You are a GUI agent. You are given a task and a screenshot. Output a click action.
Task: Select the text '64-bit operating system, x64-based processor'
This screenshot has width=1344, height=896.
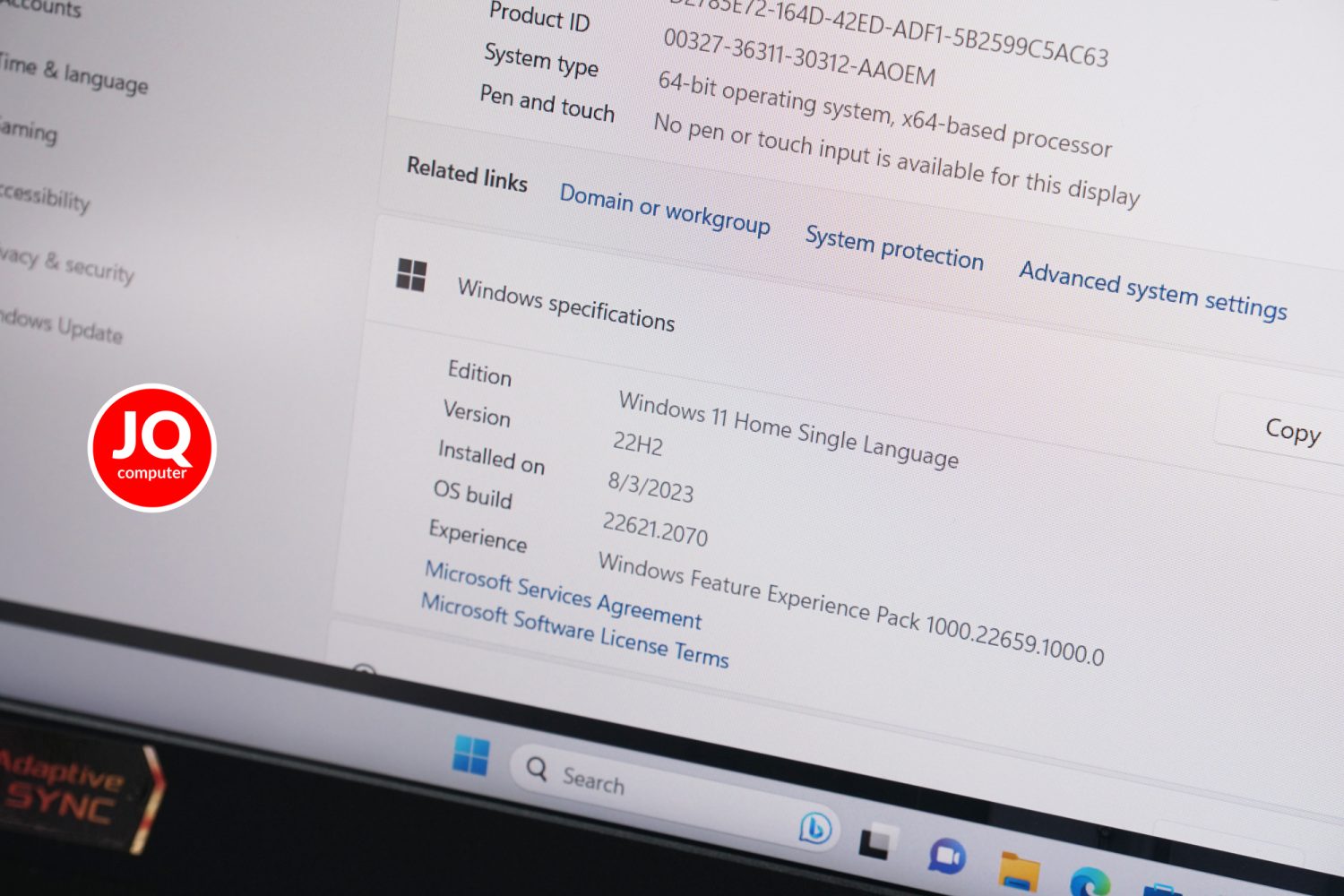(884, 112)
